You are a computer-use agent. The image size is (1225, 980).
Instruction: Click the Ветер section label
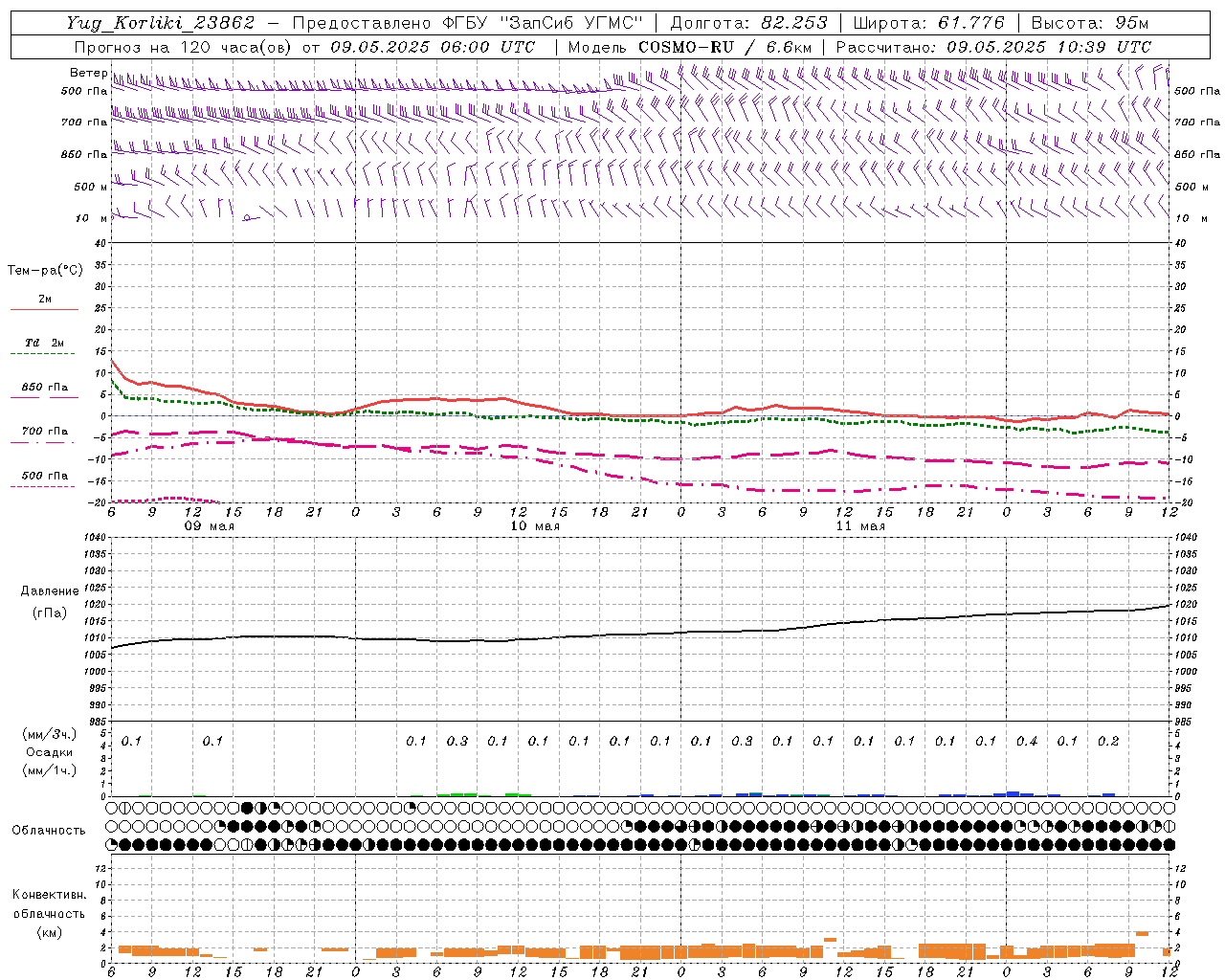click(88, 73)
